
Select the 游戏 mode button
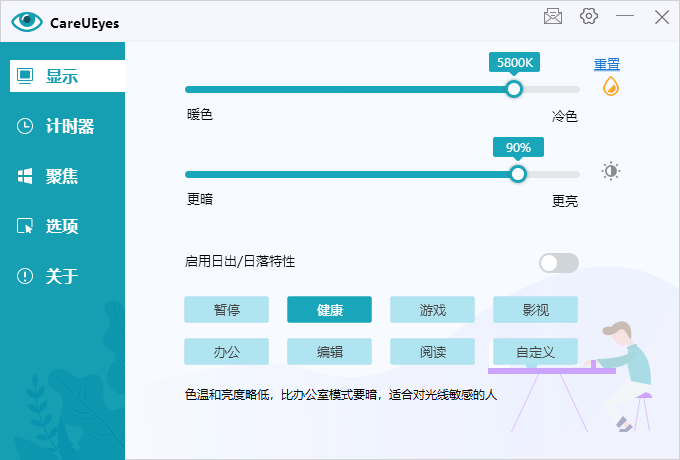click(432, 310)
